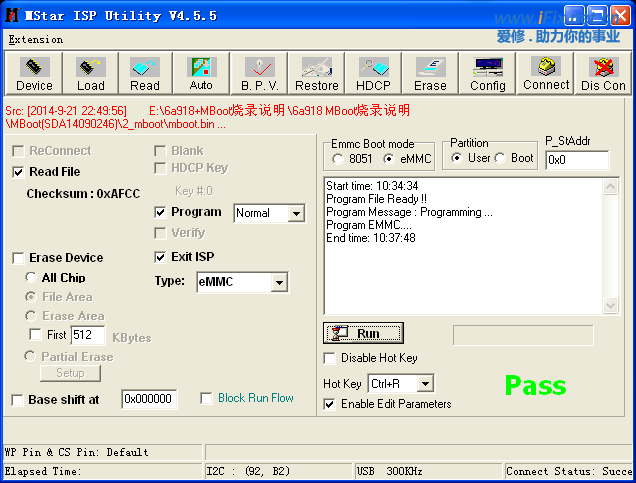Image resolution: width=636 pixels, height=483 pixels.
Task: Select the Erase toolbar icon
Action: click(x=430, y=73)
